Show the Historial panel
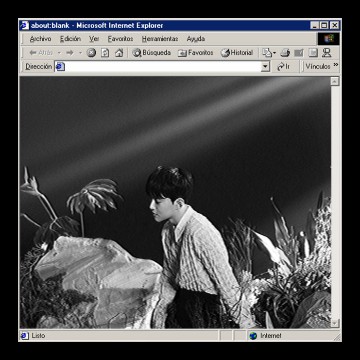Image resolution: width=360 pixels, height=360 pixels. click(237, 53)
